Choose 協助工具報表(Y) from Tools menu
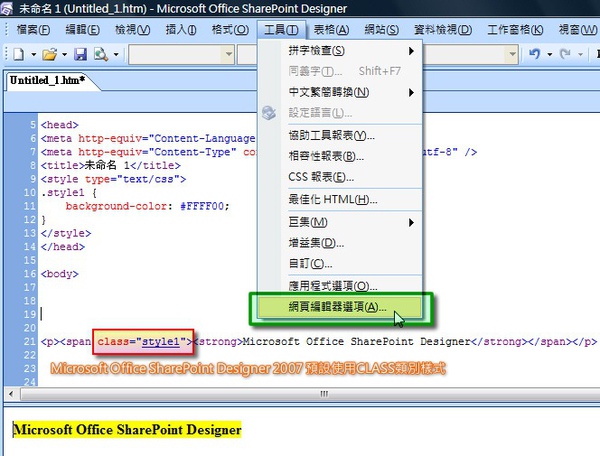This screenshot has width=600, height=456. click(x=341, y=135)
